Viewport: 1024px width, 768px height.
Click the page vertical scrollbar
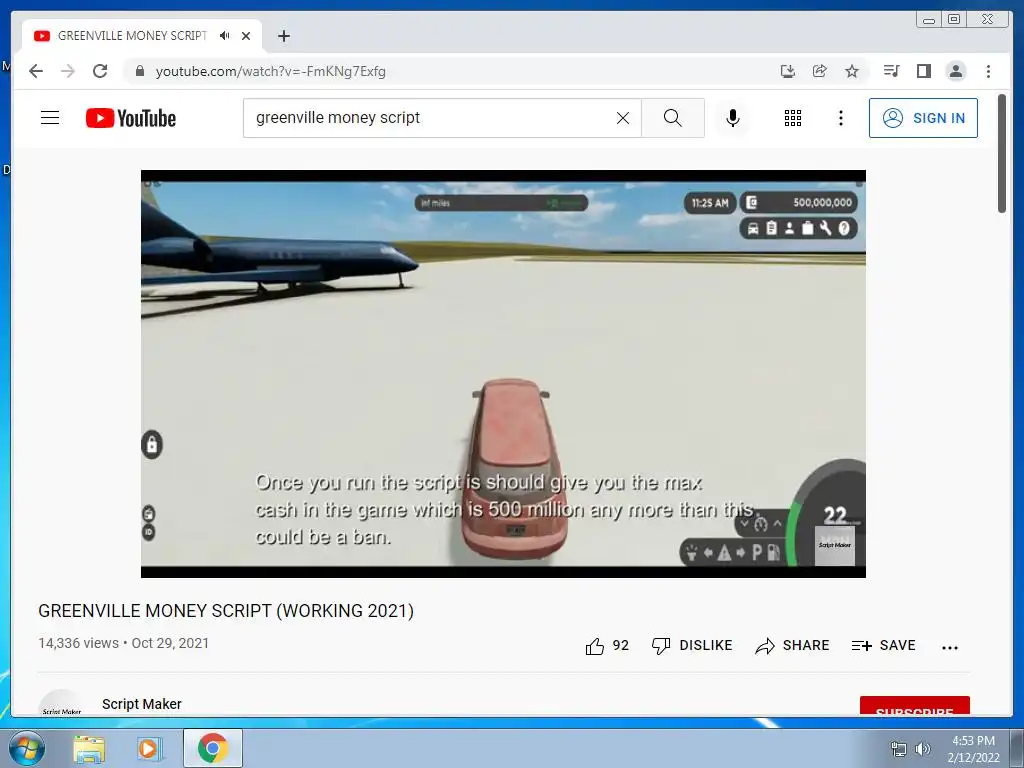[x=1002, y=153]
